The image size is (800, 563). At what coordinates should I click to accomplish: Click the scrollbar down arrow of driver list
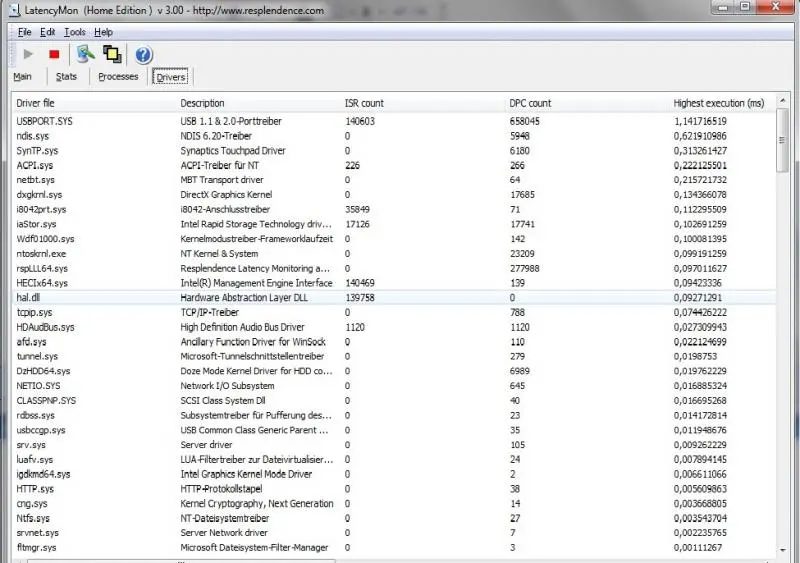tap(783, 549)
